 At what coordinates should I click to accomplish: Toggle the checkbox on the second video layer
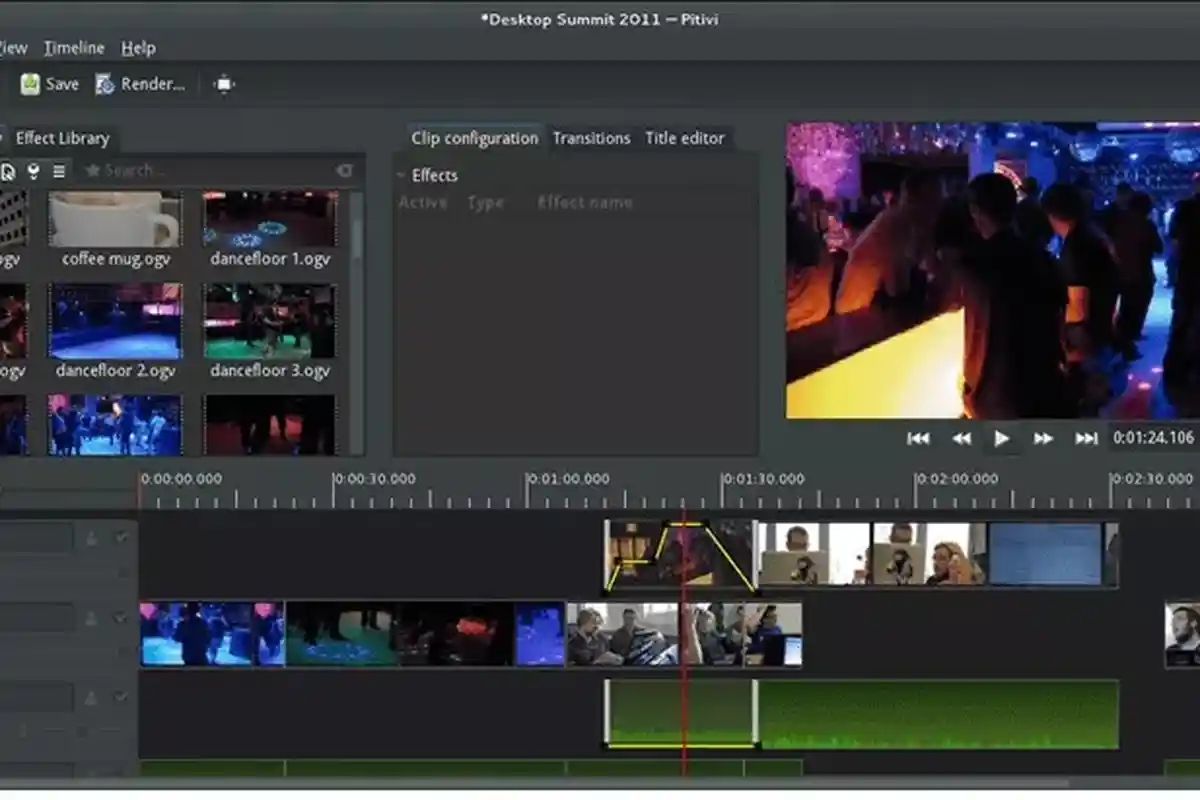click(x=122, y=617)
